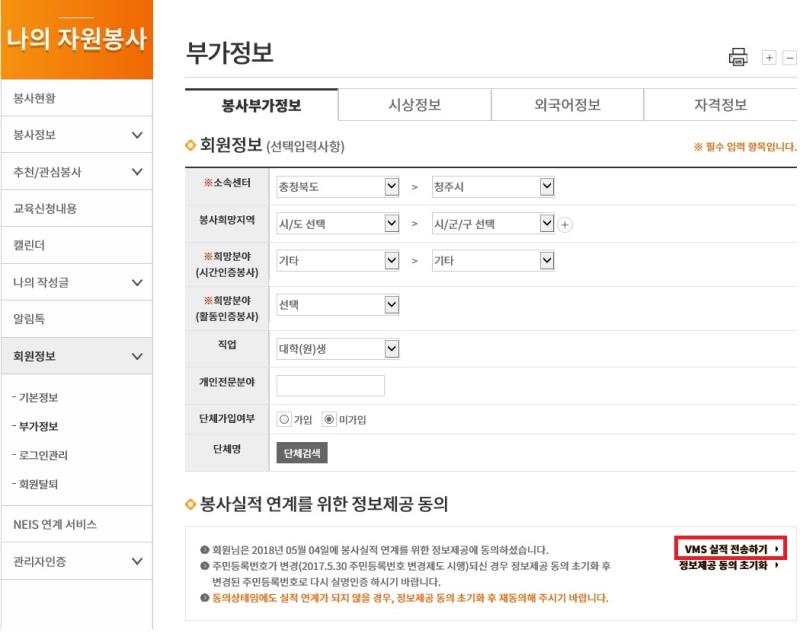Expand the 관리자인증 sidebar section

[x=137, y=562]
